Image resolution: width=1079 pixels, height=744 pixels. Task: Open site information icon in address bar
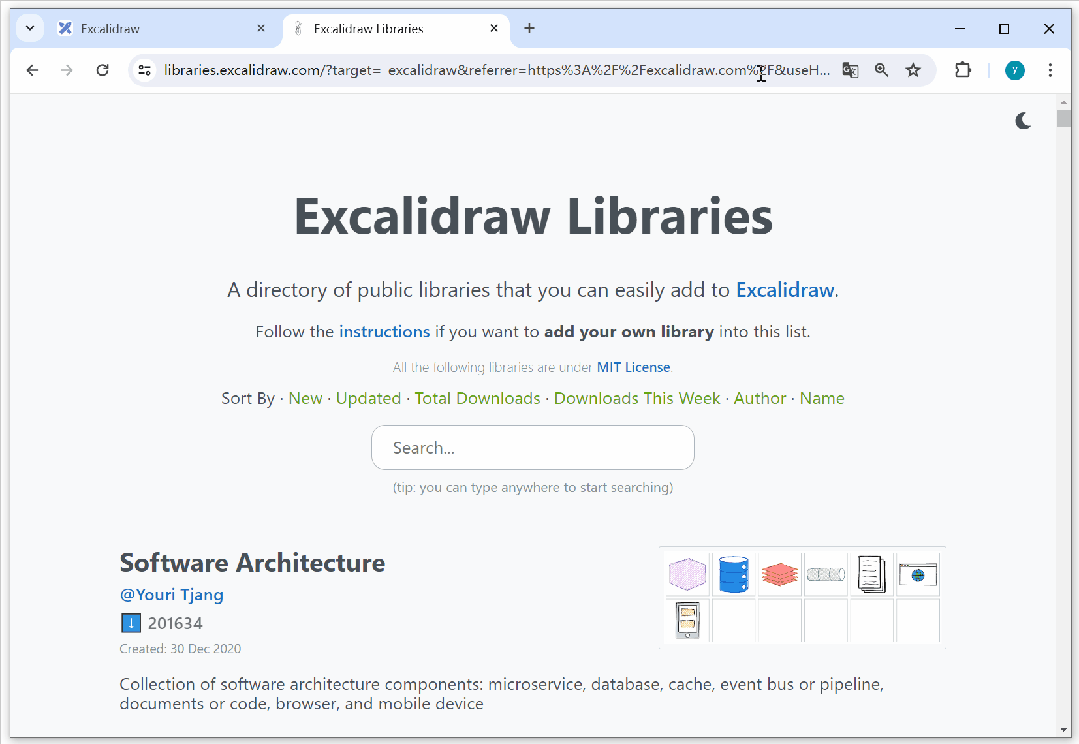[145, 70]
